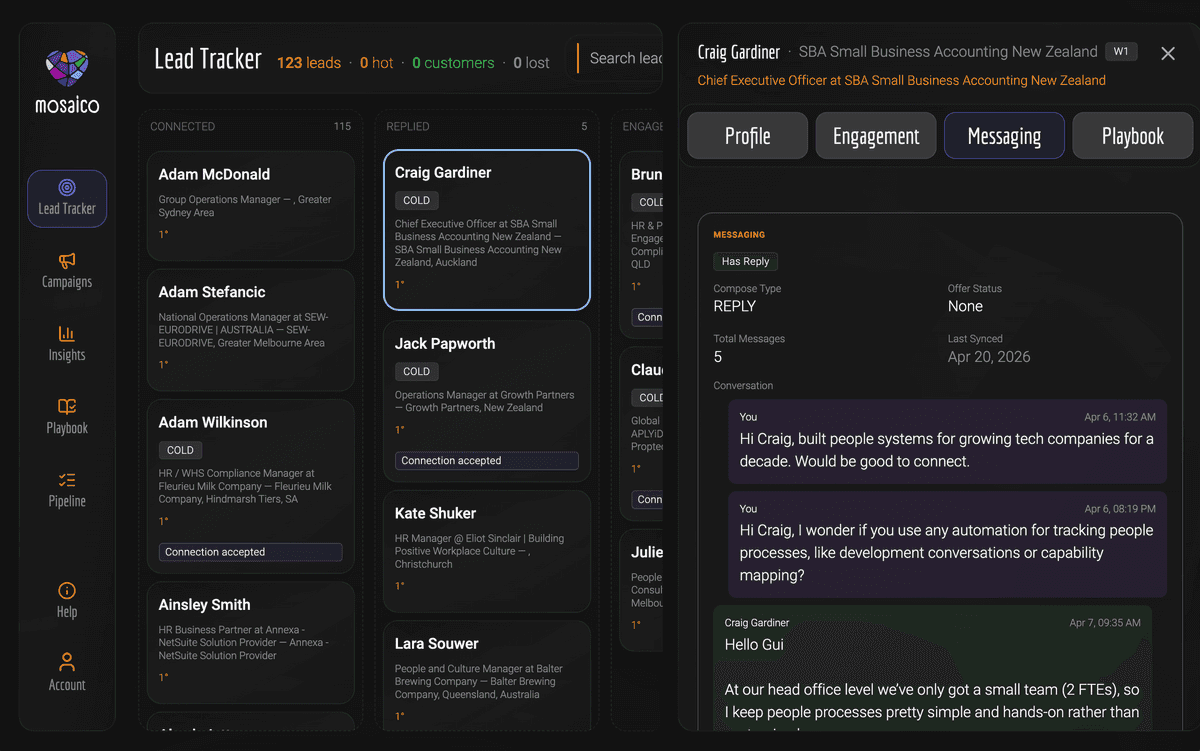Filter by 123 leads count
This screenshot has height=751, width=1200.
click(309, 63)
